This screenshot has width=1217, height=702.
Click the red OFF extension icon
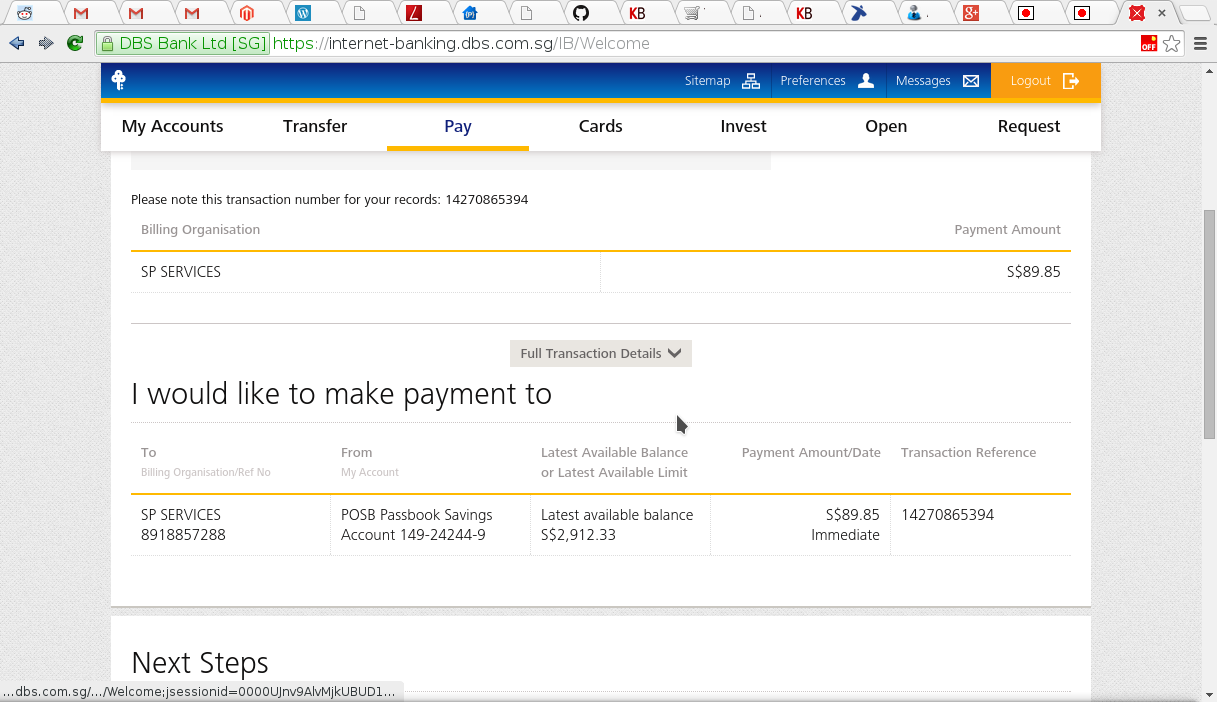1149,43
